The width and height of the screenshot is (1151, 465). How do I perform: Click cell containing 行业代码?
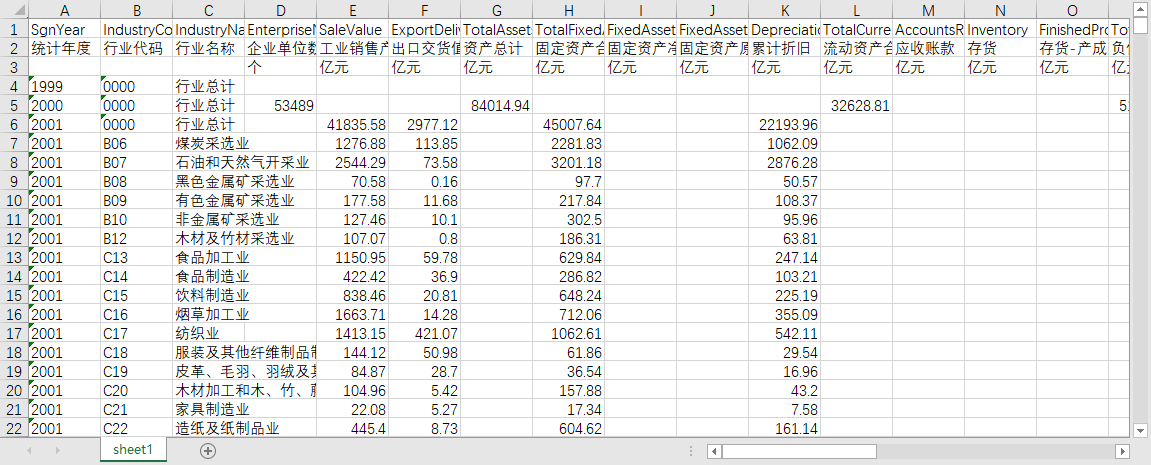(x=137, y=48)
